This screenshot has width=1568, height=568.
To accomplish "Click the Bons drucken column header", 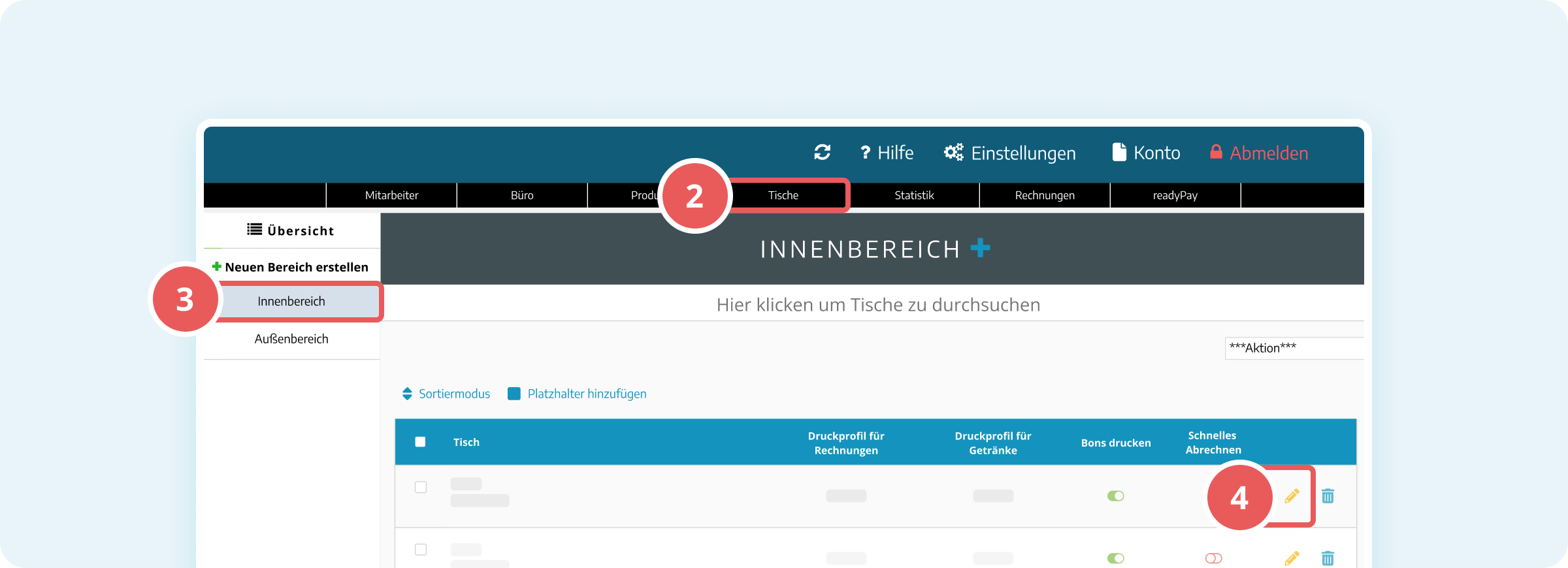I will pos(1116,443).
